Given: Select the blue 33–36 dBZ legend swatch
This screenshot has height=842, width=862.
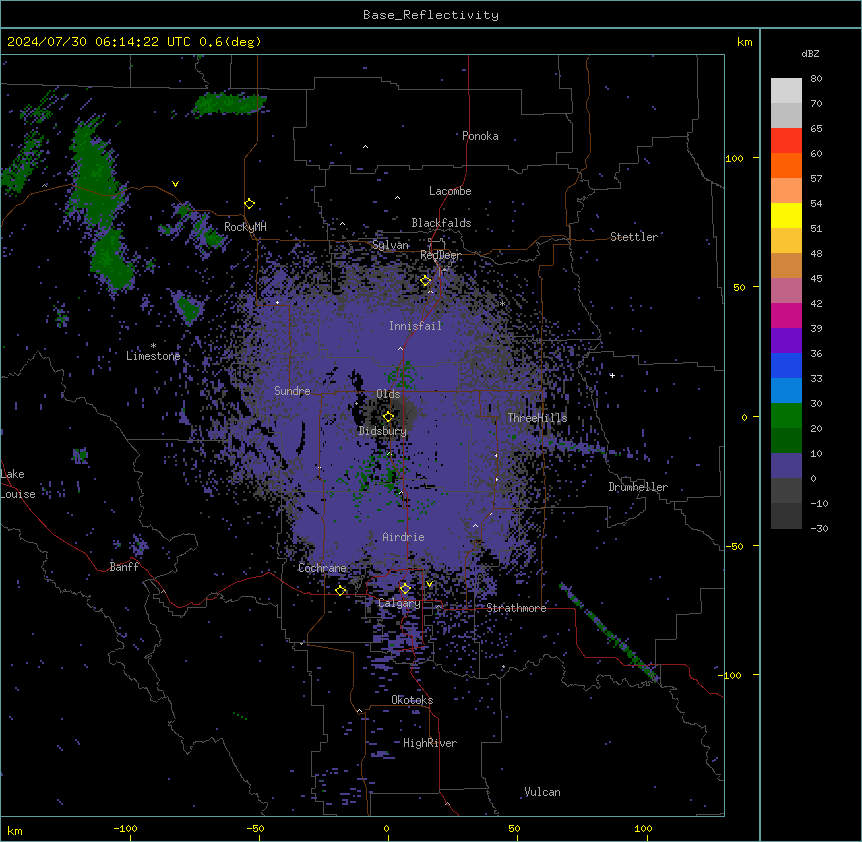Looking at the screenshot, I should 786,365.
